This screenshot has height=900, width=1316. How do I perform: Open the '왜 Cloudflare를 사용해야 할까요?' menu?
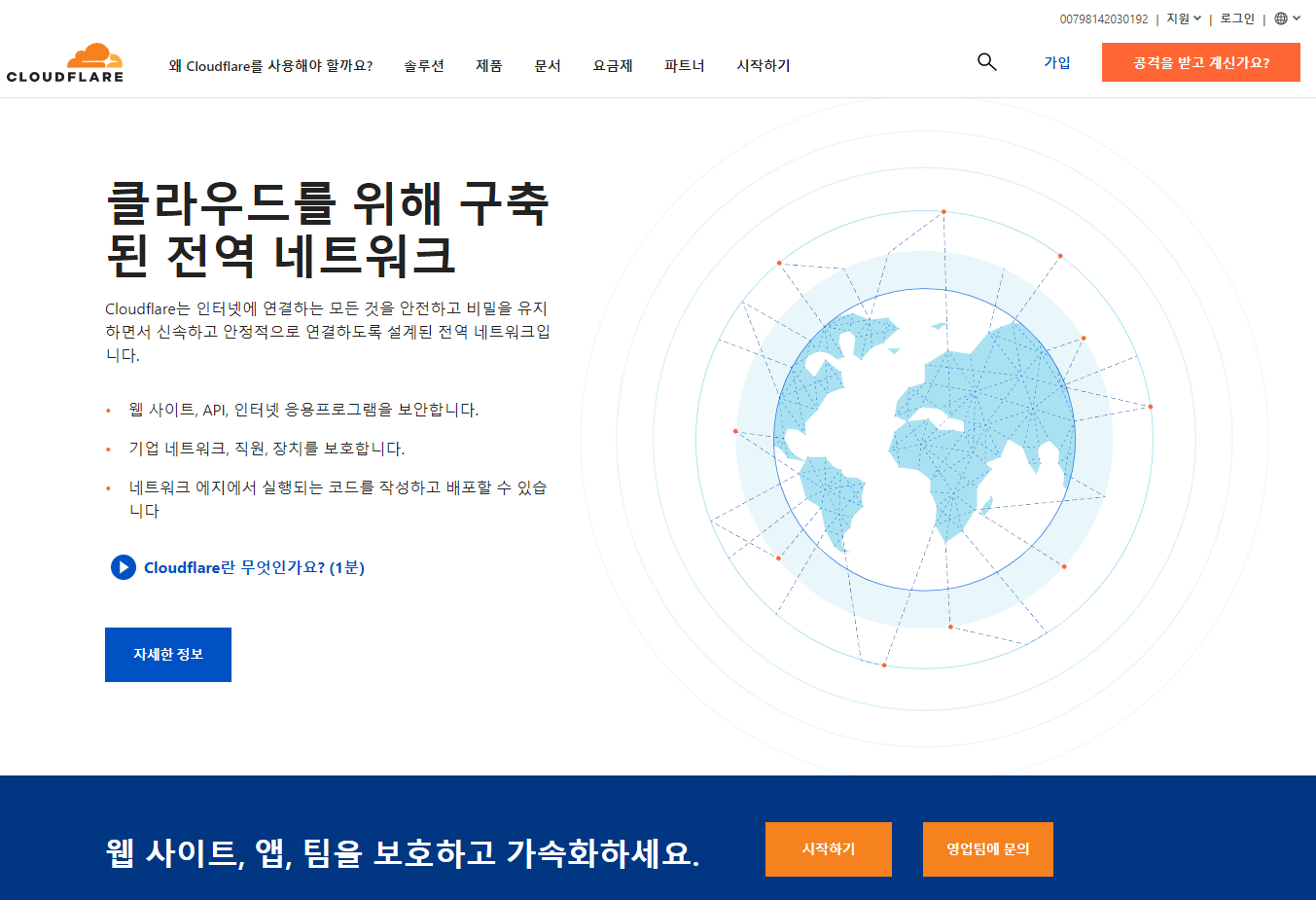pos(270,66)
